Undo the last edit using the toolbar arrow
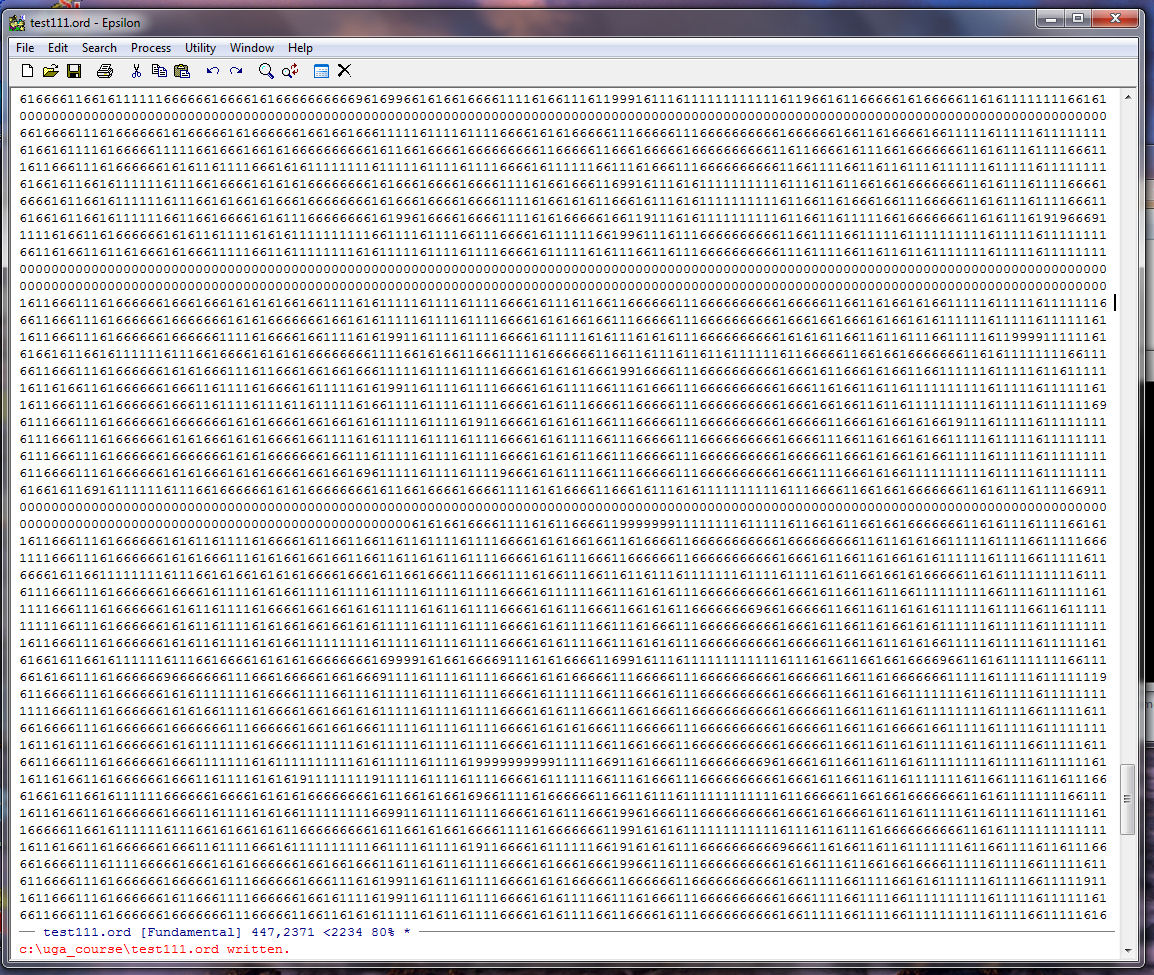1154x975 pixels. [x=212, y=71]
